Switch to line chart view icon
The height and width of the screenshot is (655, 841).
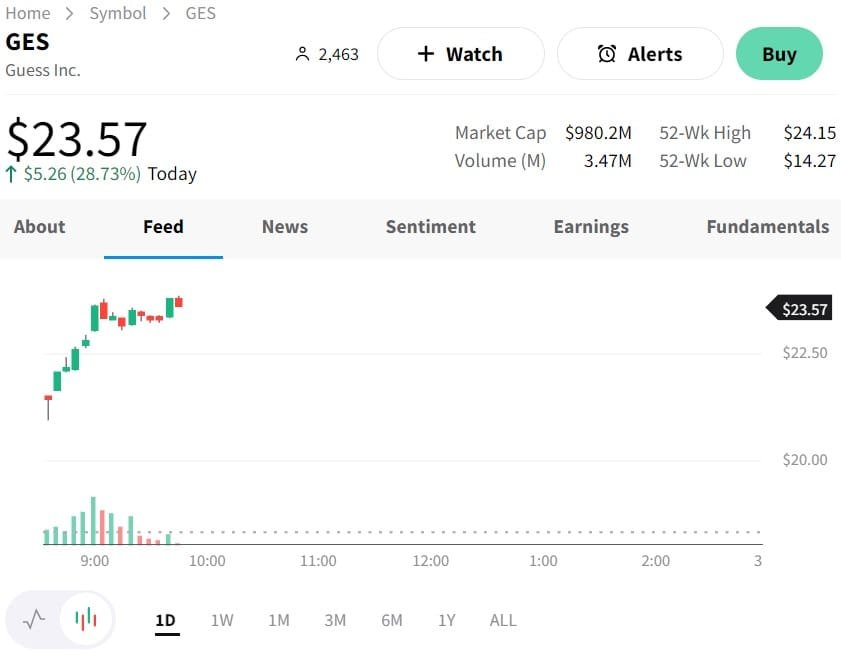coord(34,619)
